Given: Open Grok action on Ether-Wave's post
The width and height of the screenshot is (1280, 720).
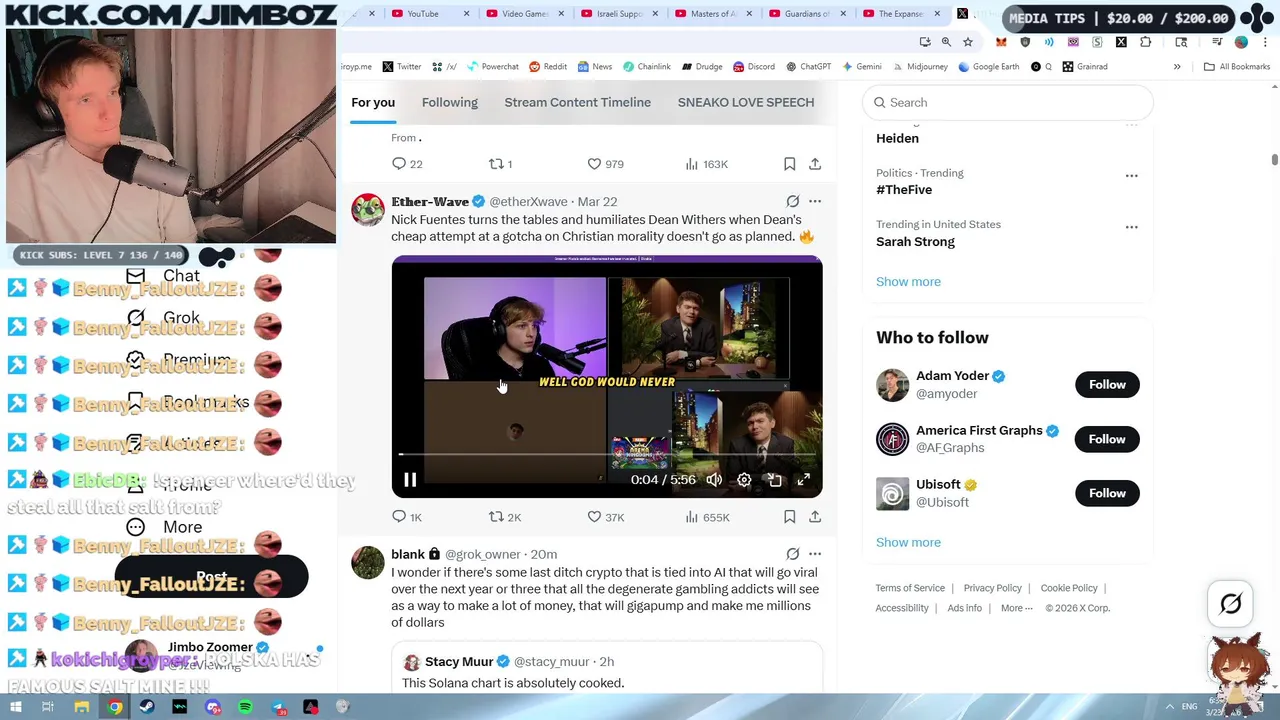Looking at the screenshot, I should point(792,201).
